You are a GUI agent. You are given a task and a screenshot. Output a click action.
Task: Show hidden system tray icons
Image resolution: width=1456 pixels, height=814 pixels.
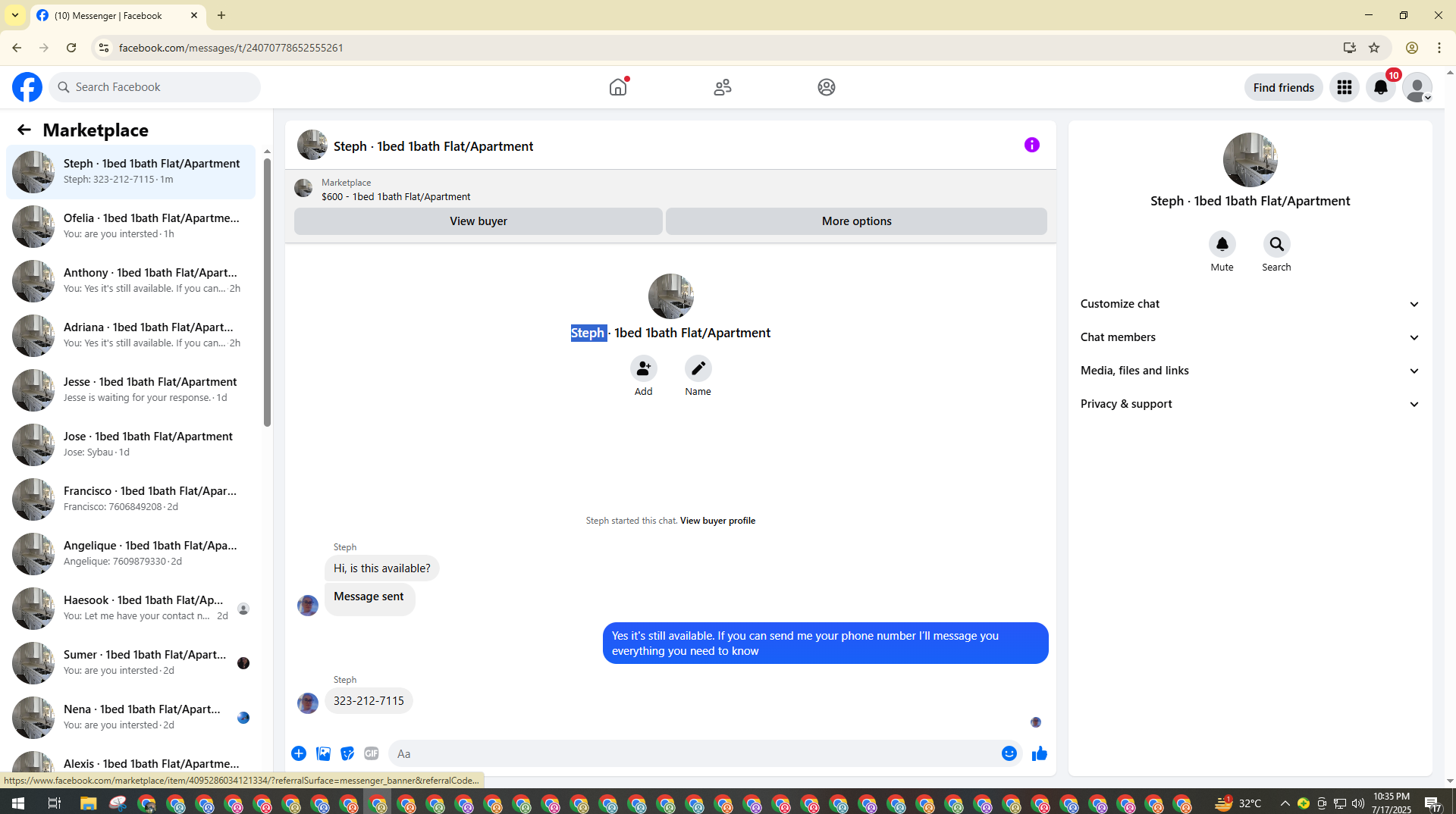[1285, 803]
